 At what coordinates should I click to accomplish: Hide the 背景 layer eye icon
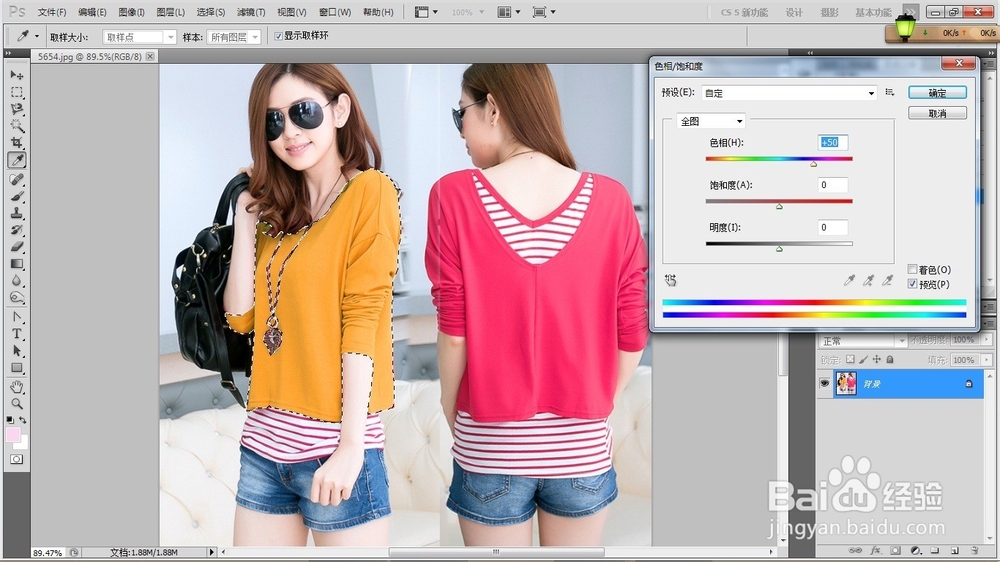tap(825, 383)
